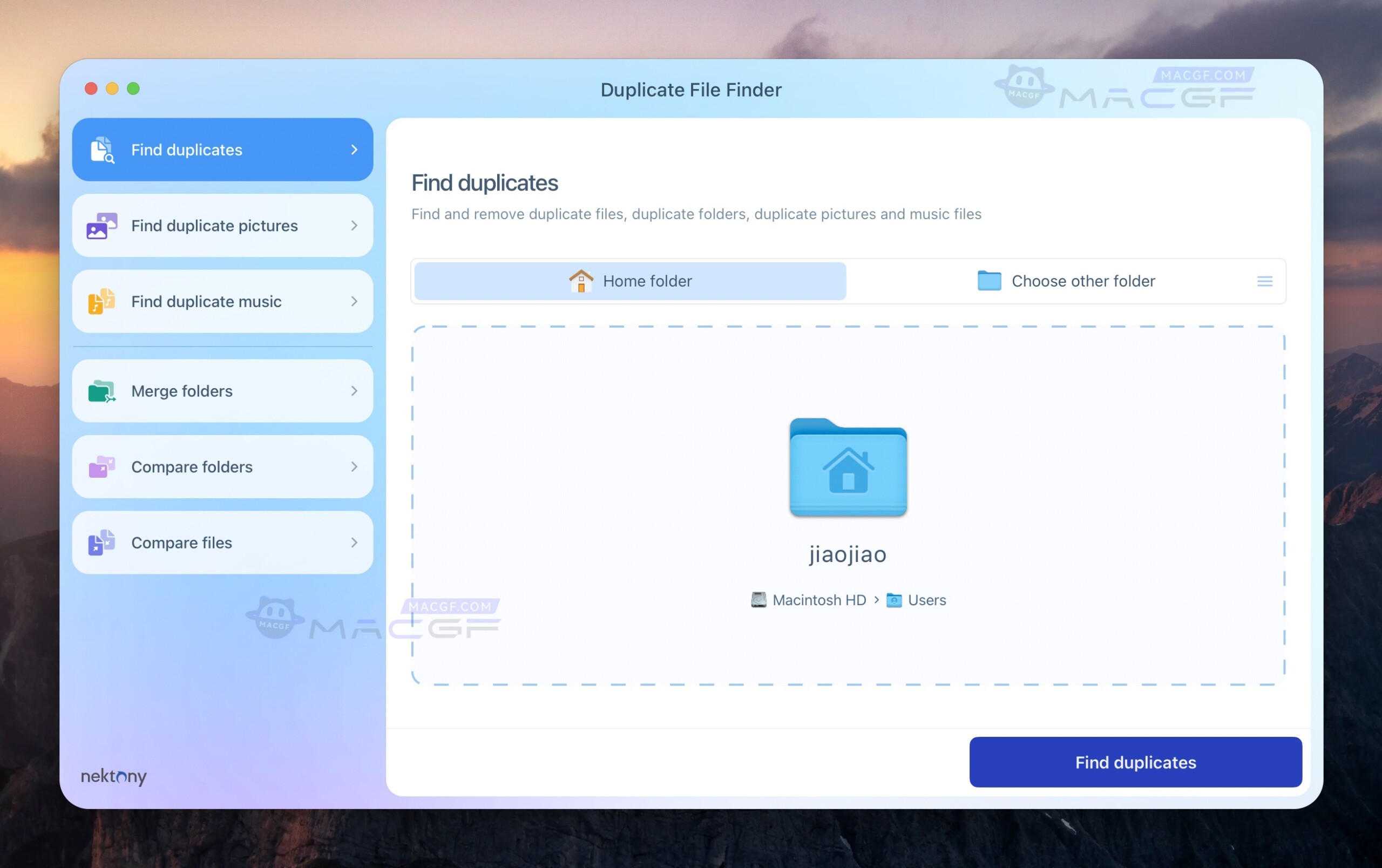Click the Macintosh HD drive icon in breadcrumb
Image resolution: width=1382 pixels, height=868 pixels.
click(x=758, y=600)
